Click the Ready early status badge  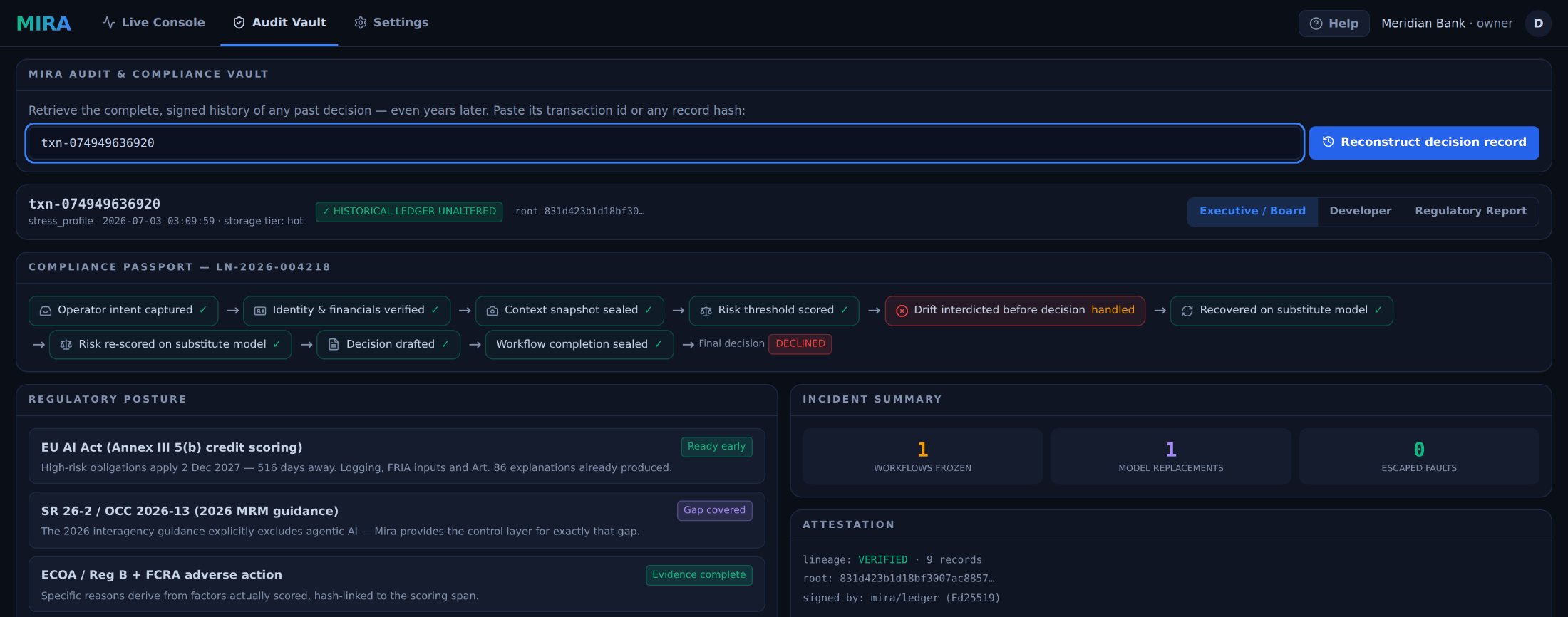coord(716,447)
